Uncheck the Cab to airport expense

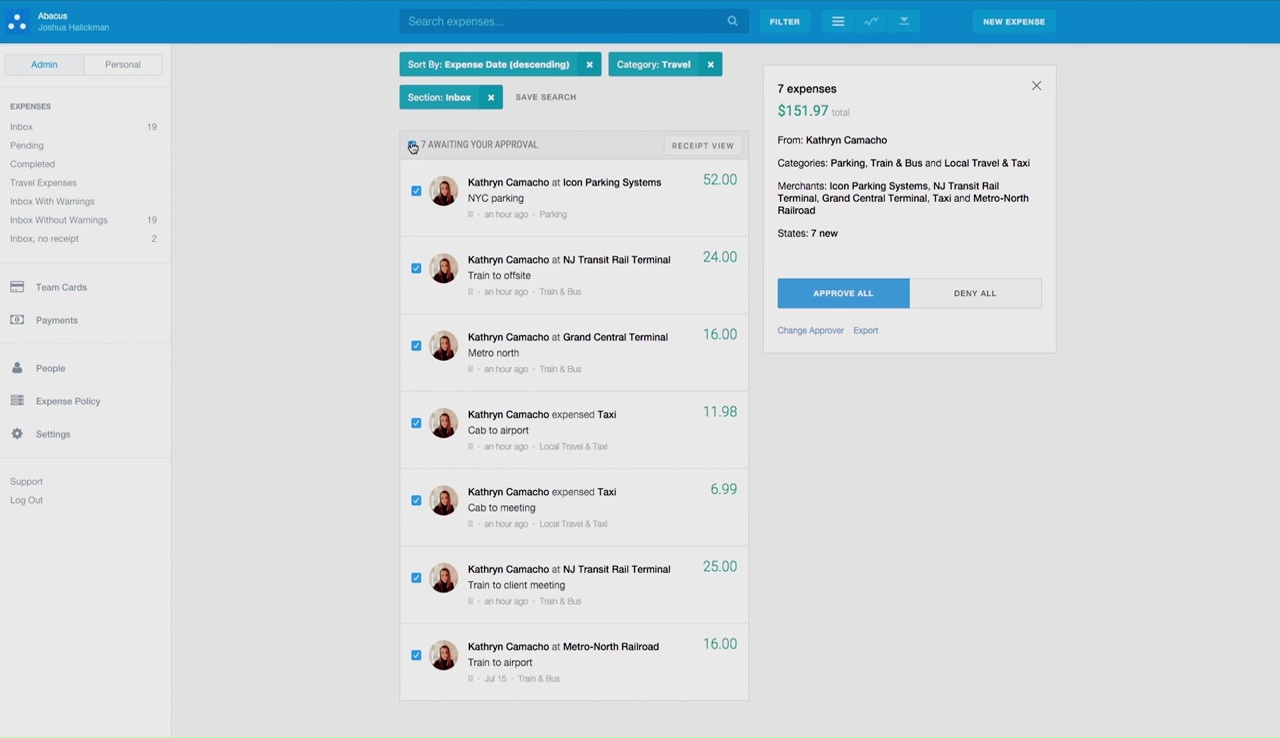[416, 423]
